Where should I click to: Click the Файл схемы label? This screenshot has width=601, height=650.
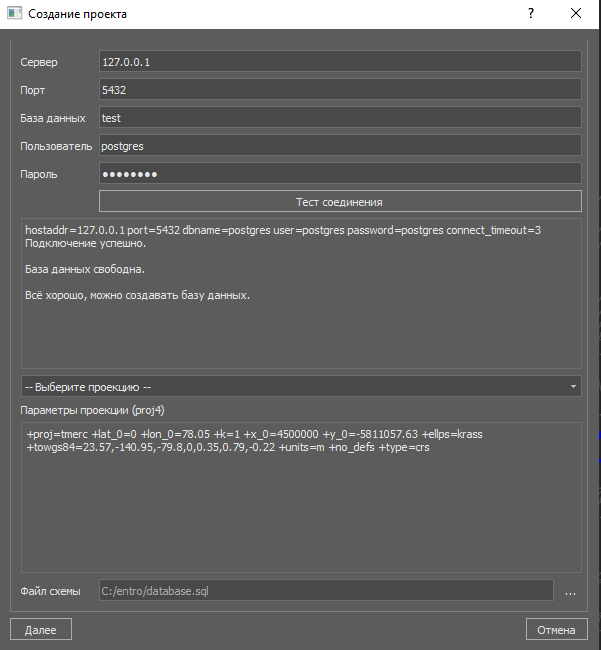(x=51, y=591)
